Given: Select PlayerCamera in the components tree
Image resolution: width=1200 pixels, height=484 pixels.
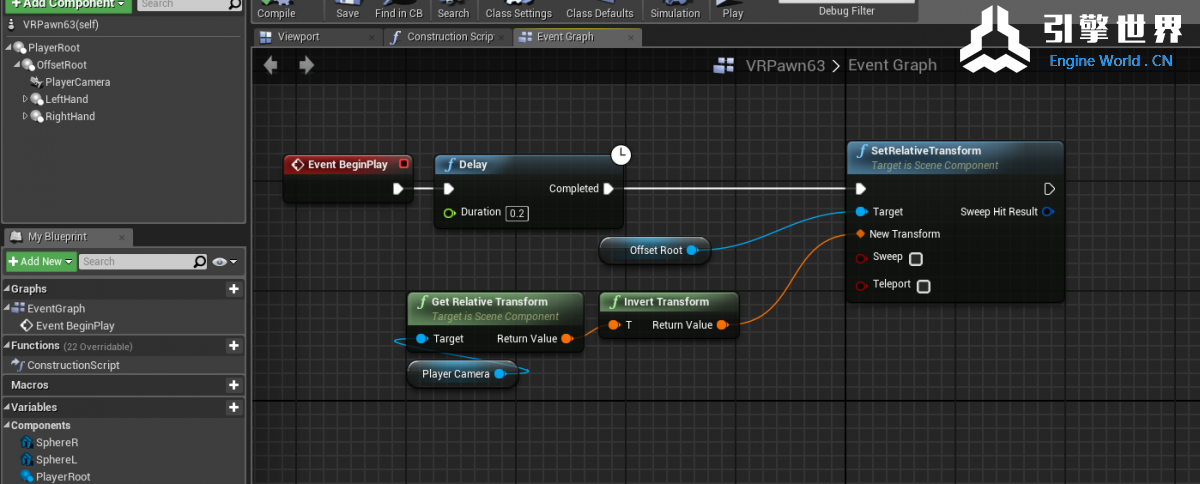Looking at the screenshot, I should point(77,82).
